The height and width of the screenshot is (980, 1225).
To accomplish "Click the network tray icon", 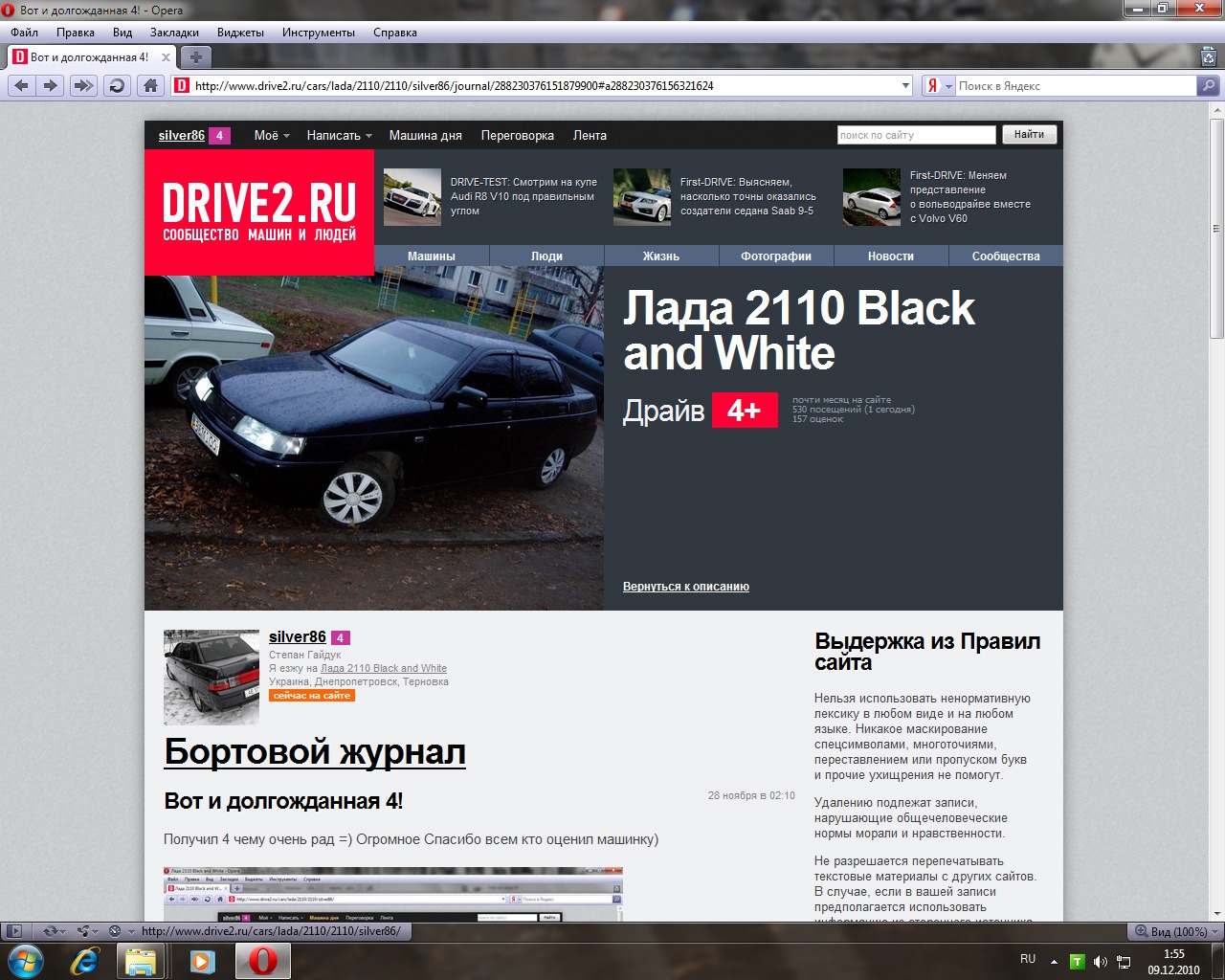I will click(1124, 961).
